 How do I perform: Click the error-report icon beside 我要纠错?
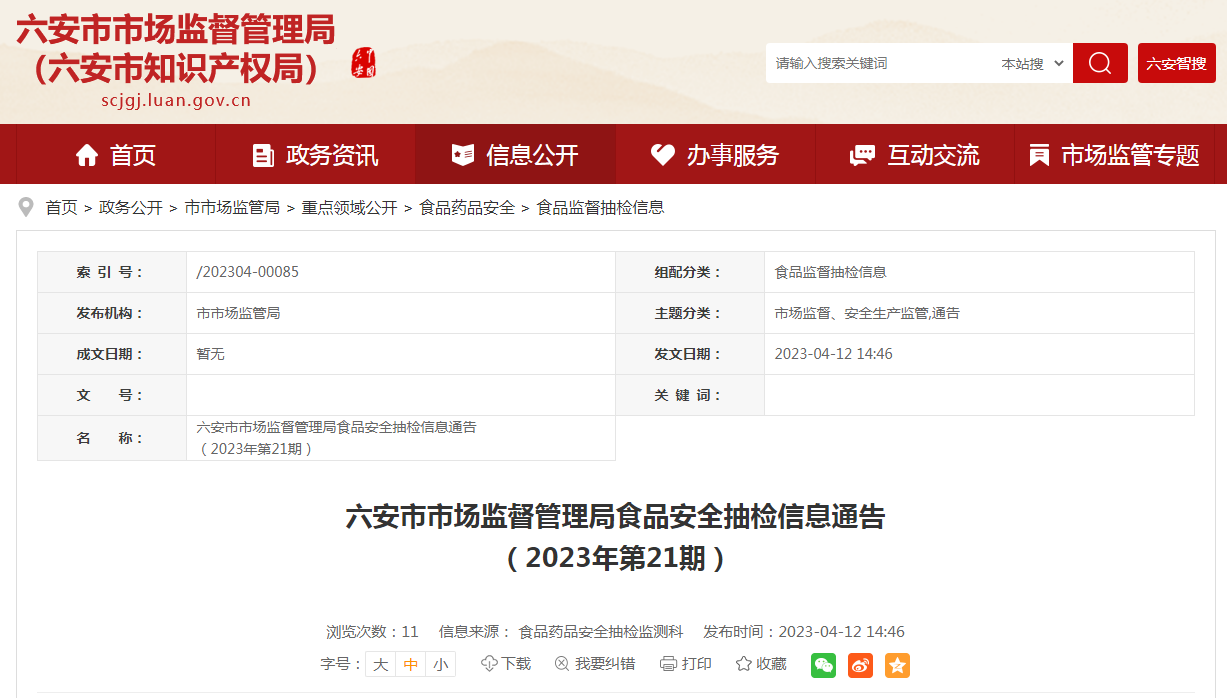click(x=562, y=664)
